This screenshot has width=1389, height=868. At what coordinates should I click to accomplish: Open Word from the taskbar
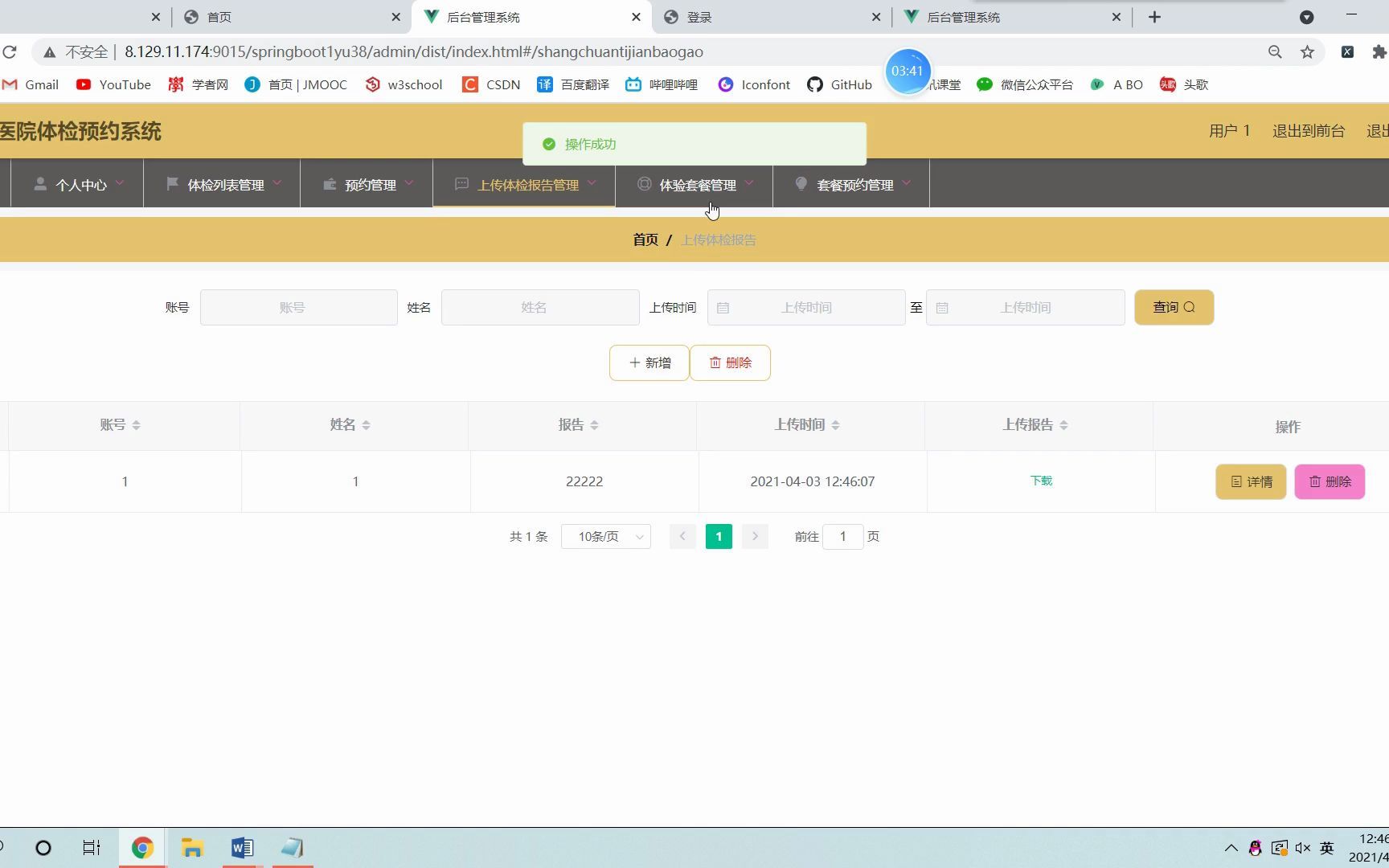coord(242,848)
